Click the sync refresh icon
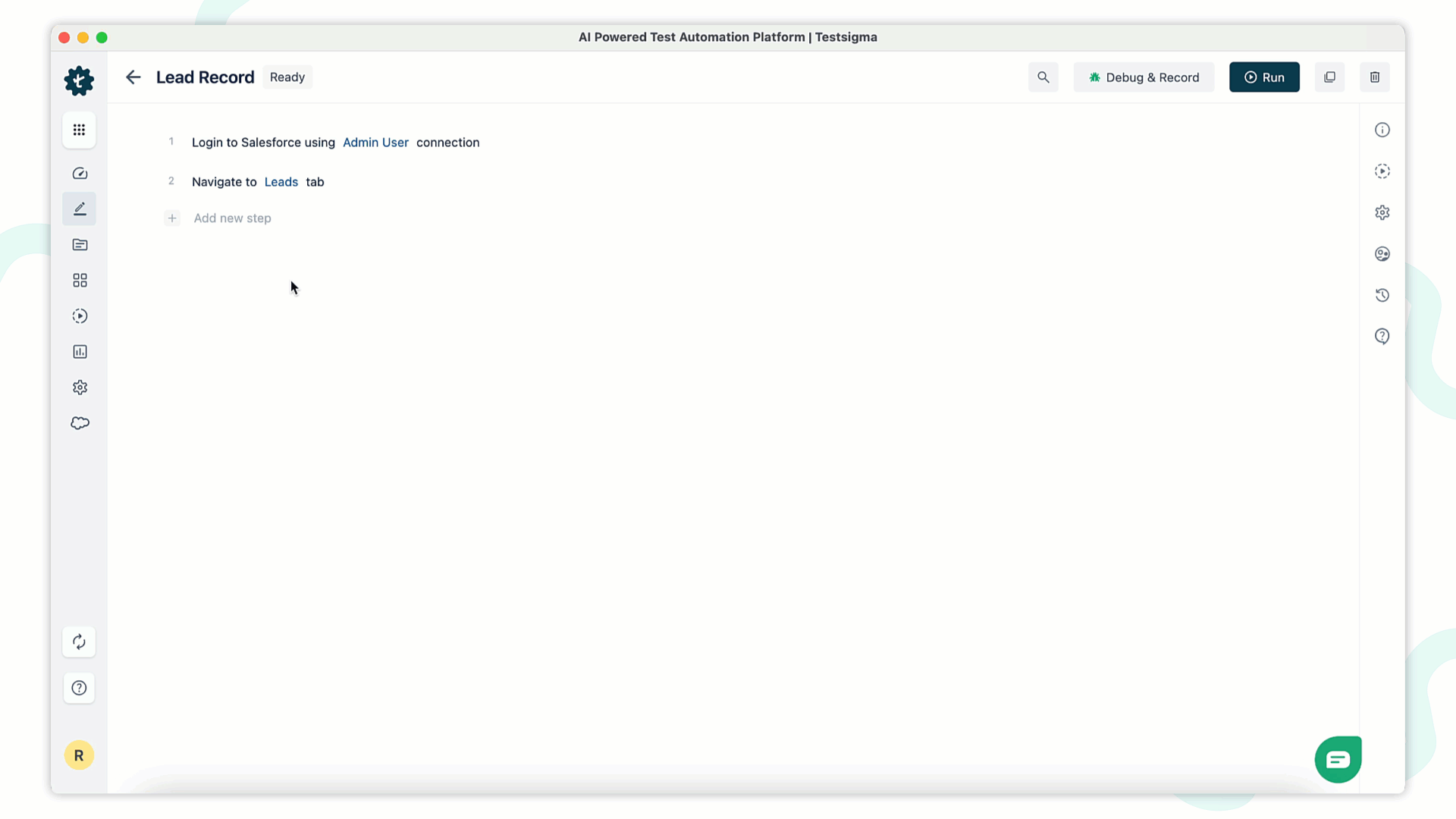 (79, 642)
